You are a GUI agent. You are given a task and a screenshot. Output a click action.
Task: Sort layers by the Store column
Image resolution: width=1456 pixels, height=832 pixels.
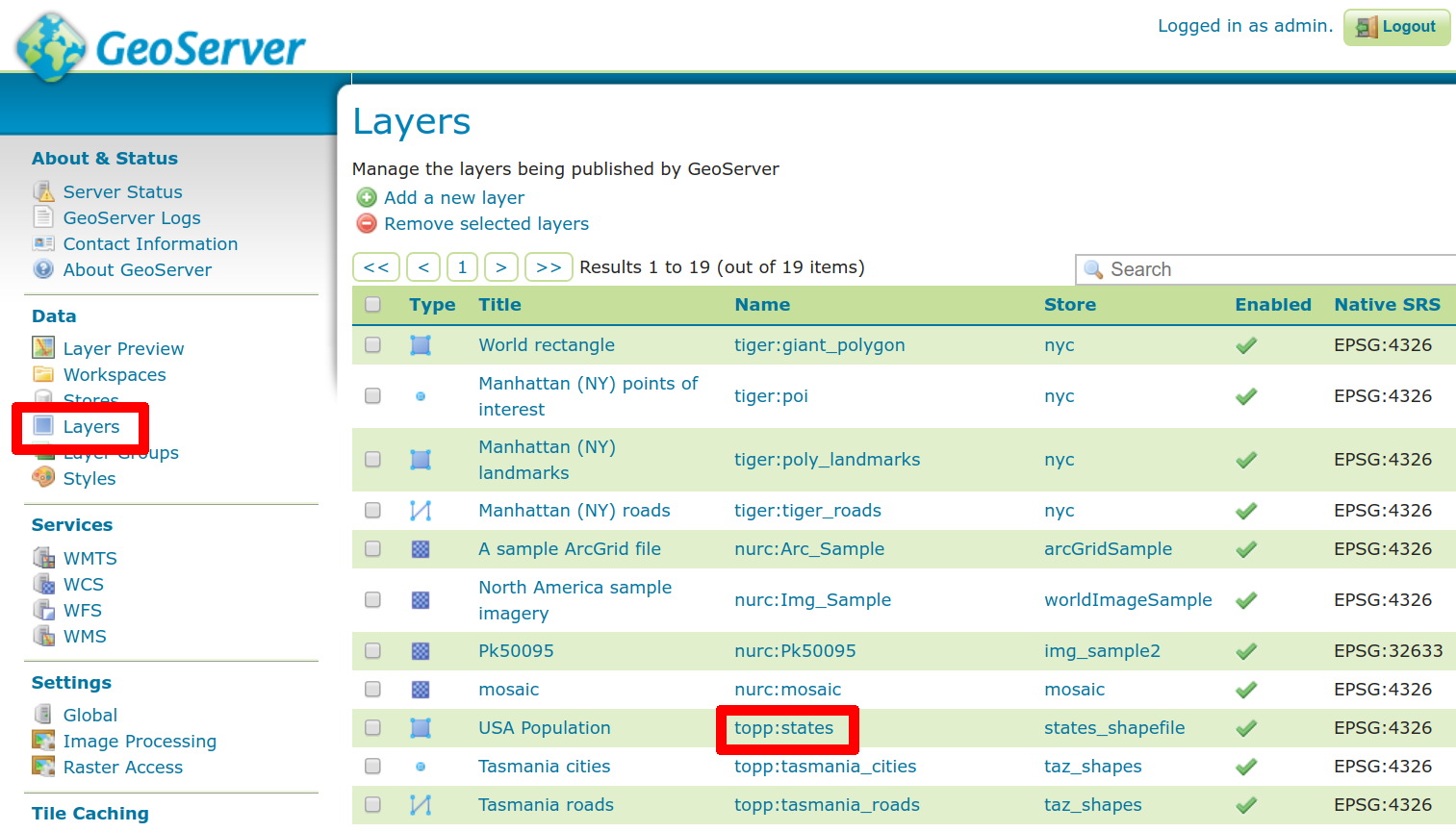[1070, 305]
